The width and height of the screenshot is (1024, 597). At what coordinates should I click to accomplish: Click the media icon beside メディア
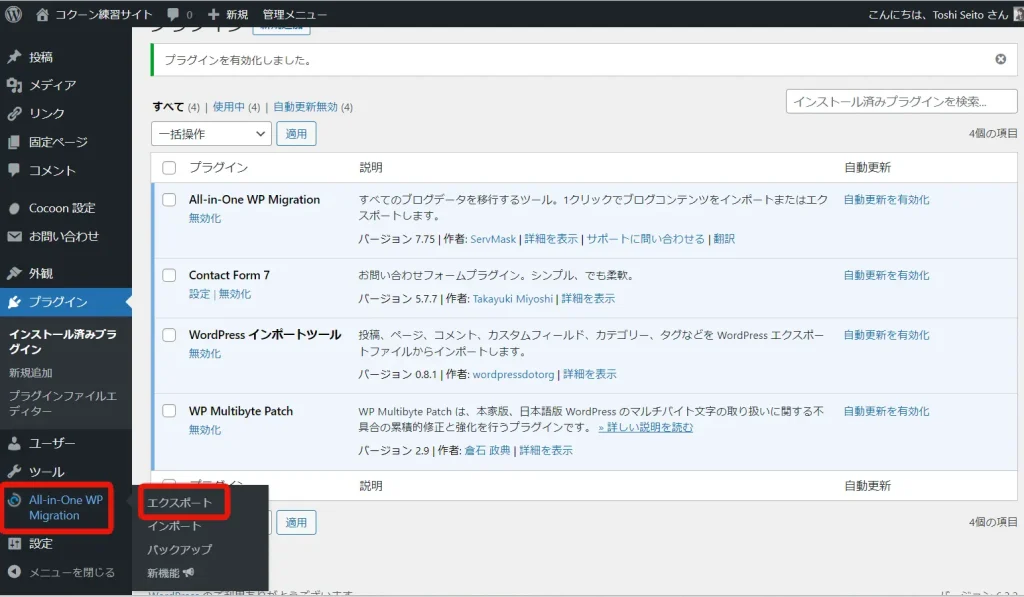[x=14, y=85]
